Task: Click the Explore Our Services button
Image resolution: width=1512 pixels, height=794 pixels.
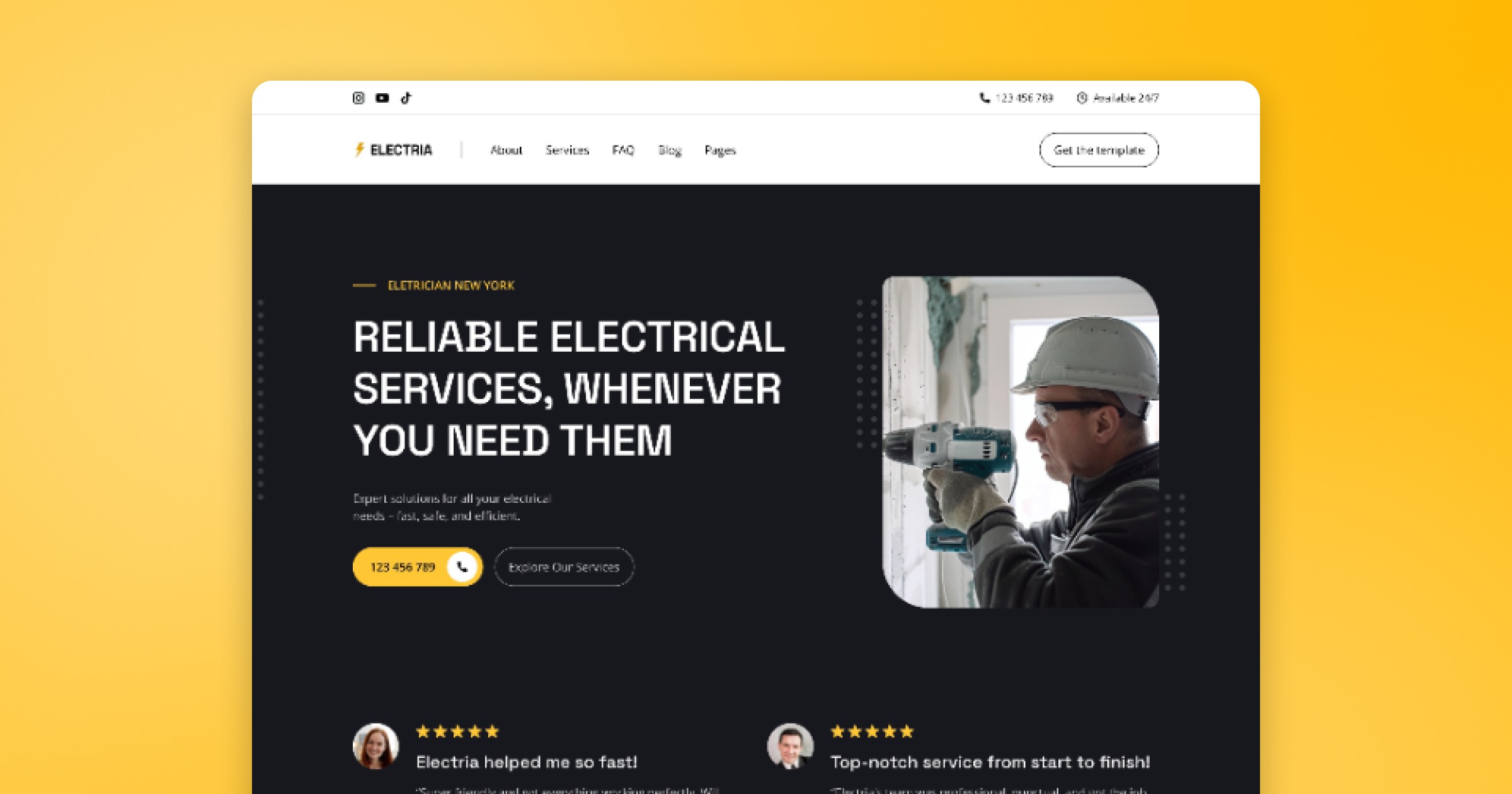Action: click(564, 567)
